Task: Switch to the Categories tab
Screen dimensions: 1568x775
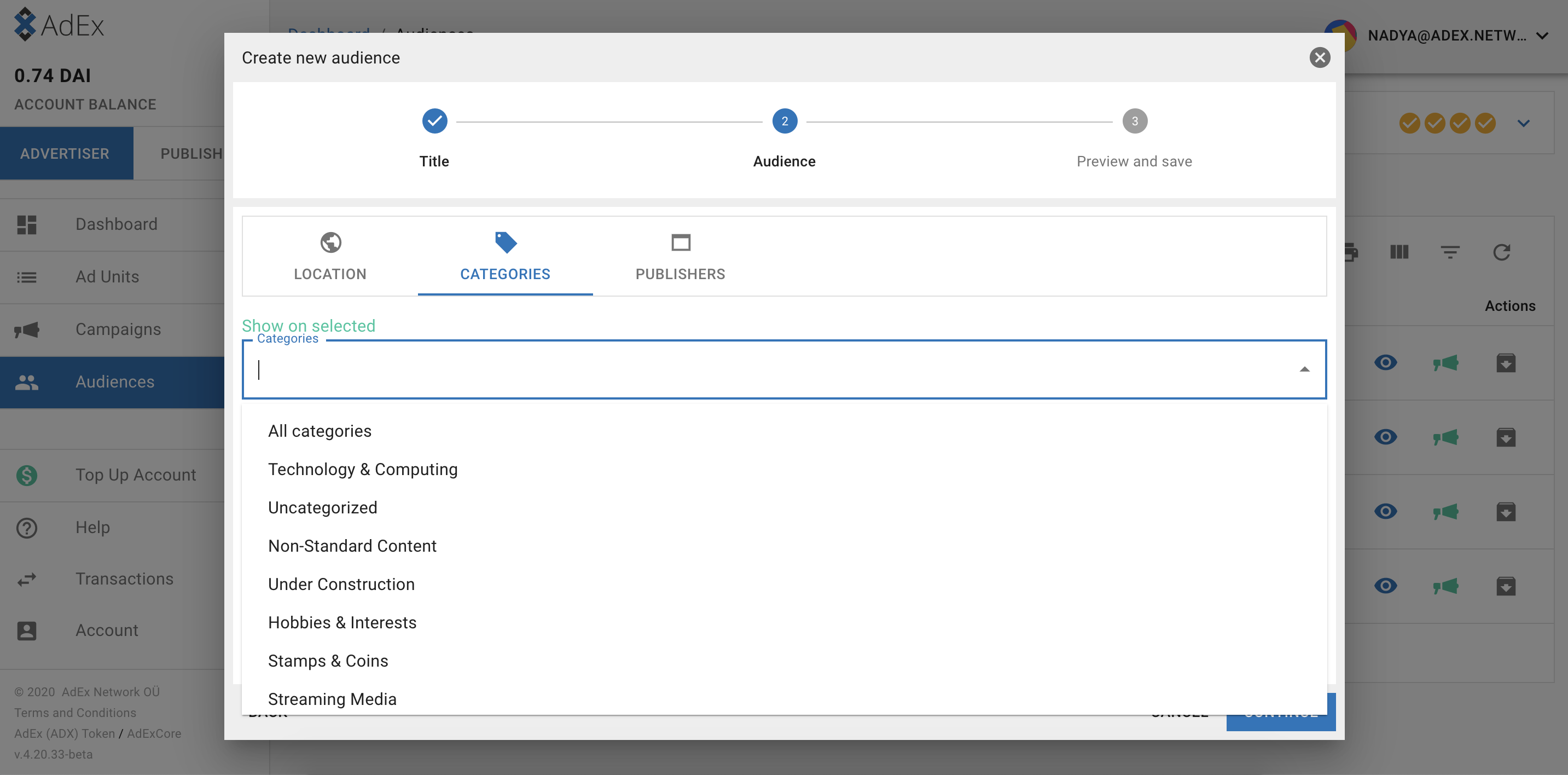Action: tap(505, 256)
